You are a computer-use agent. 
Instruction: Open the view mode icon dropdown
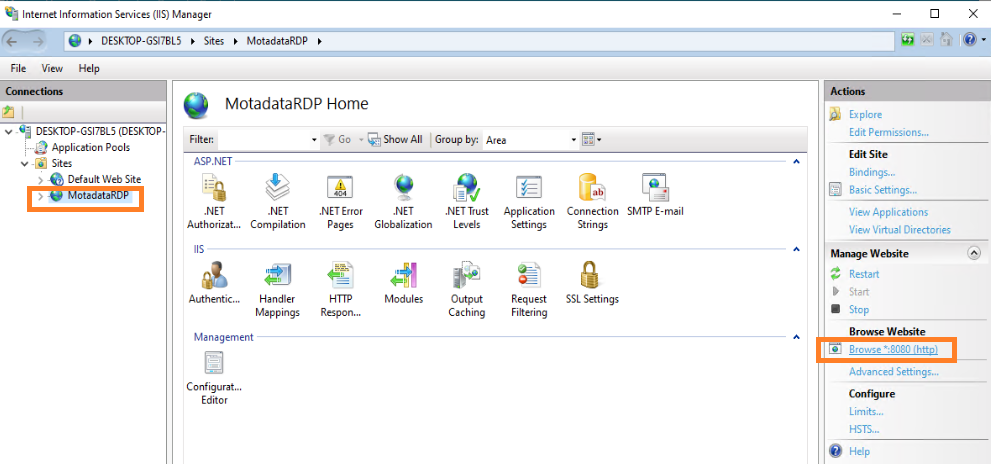(x=591, y=140)
